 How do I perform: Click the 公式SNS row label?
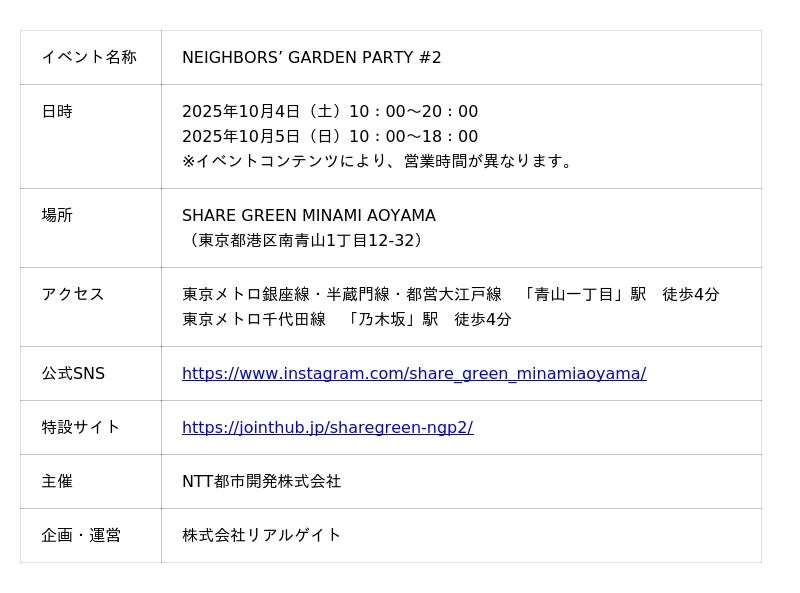pyautogui.click(x=73, y=374)
